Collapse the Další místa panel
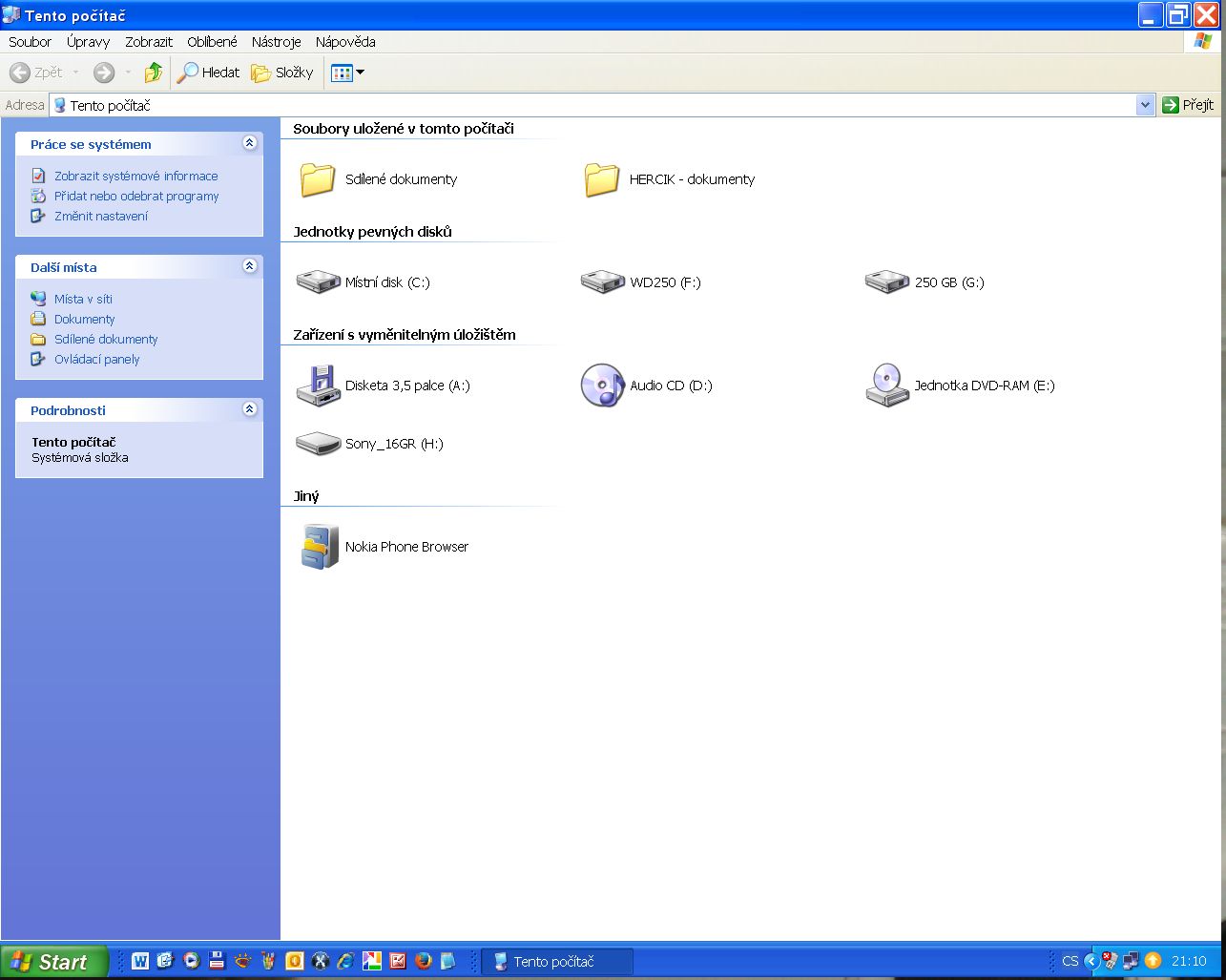The image size is (1226, 980). click(x=250, y=266)
